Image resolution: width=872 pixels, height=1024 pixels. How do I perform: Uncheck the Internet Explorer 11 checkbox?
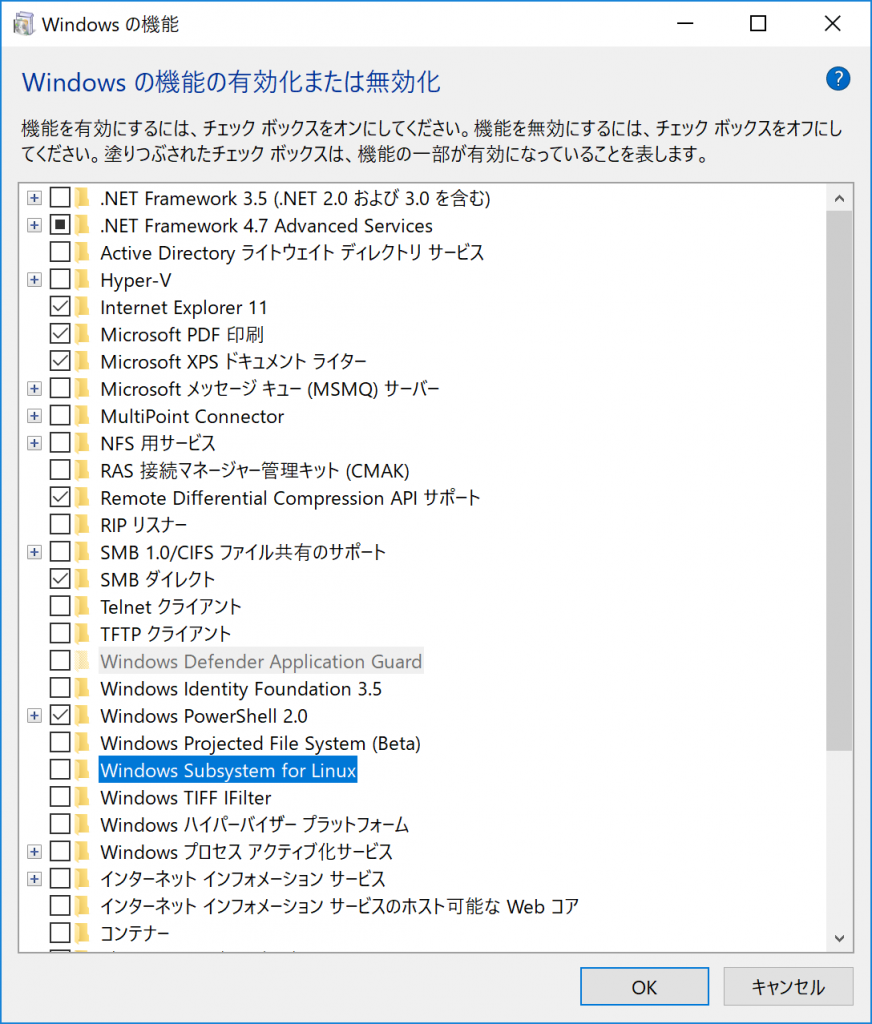[60, 307]
